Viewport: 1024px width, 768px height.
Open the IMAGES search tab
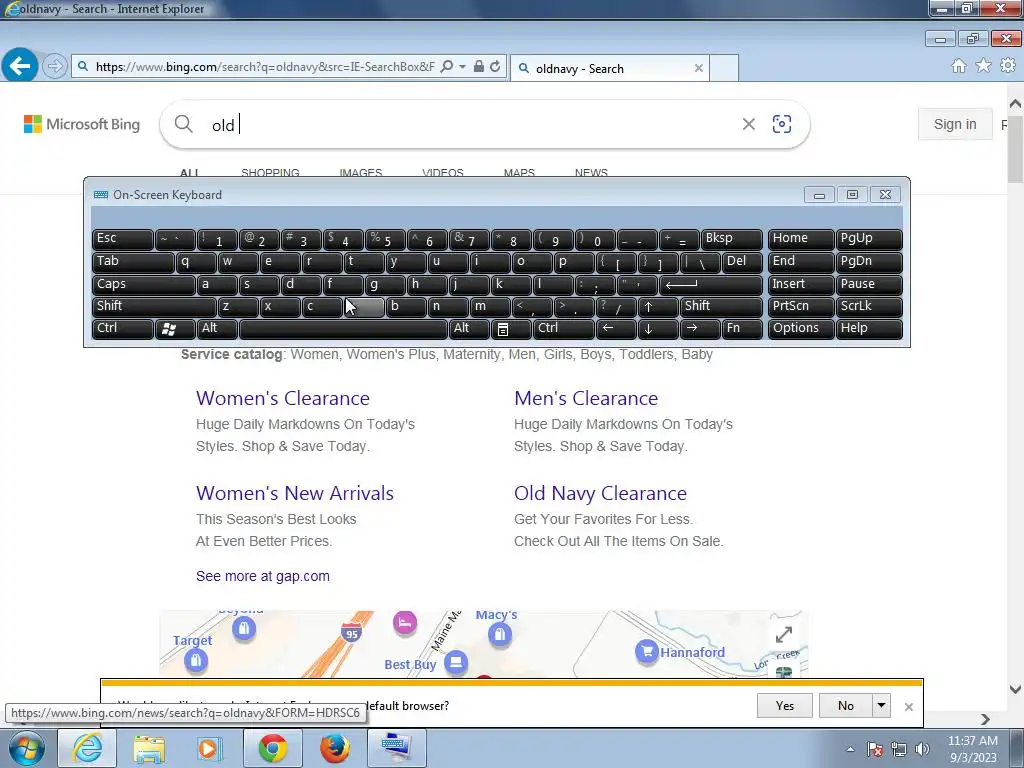[x=360, y=173]
